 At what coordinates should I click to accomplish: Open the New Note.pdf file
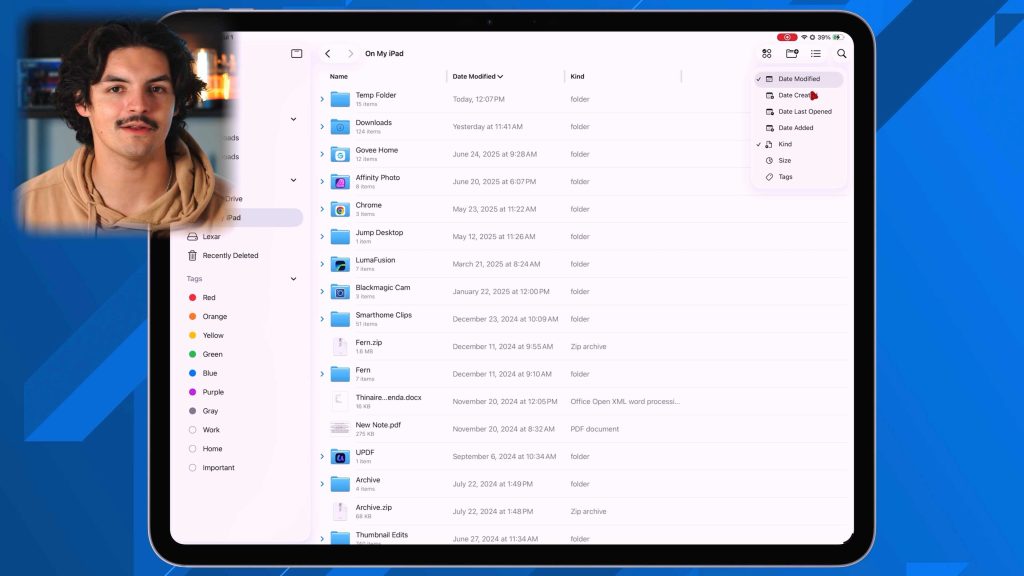(376, 426)
